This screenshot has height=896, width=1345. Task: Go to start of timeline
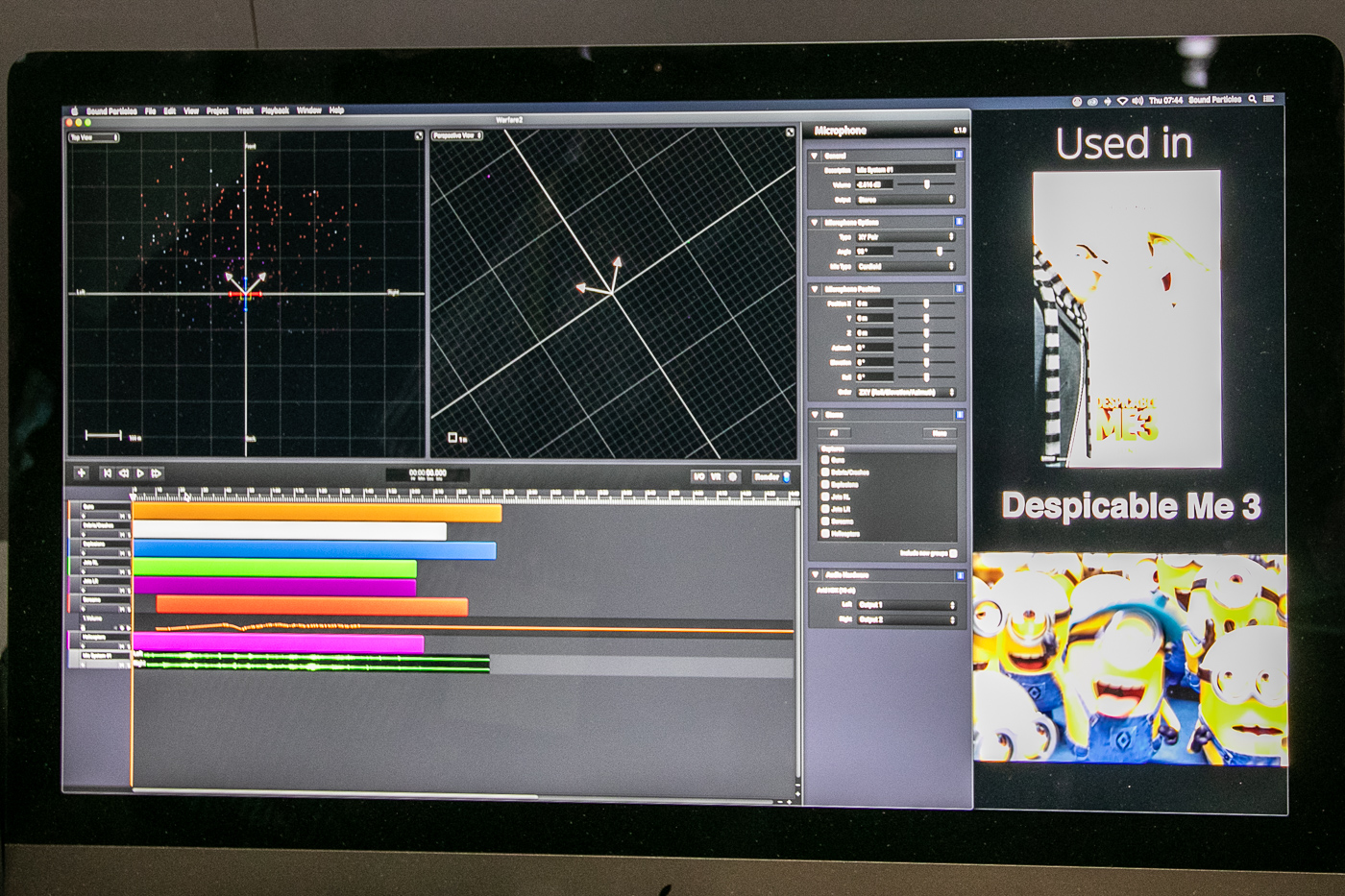pyautogui.click(x=107, y=472)
